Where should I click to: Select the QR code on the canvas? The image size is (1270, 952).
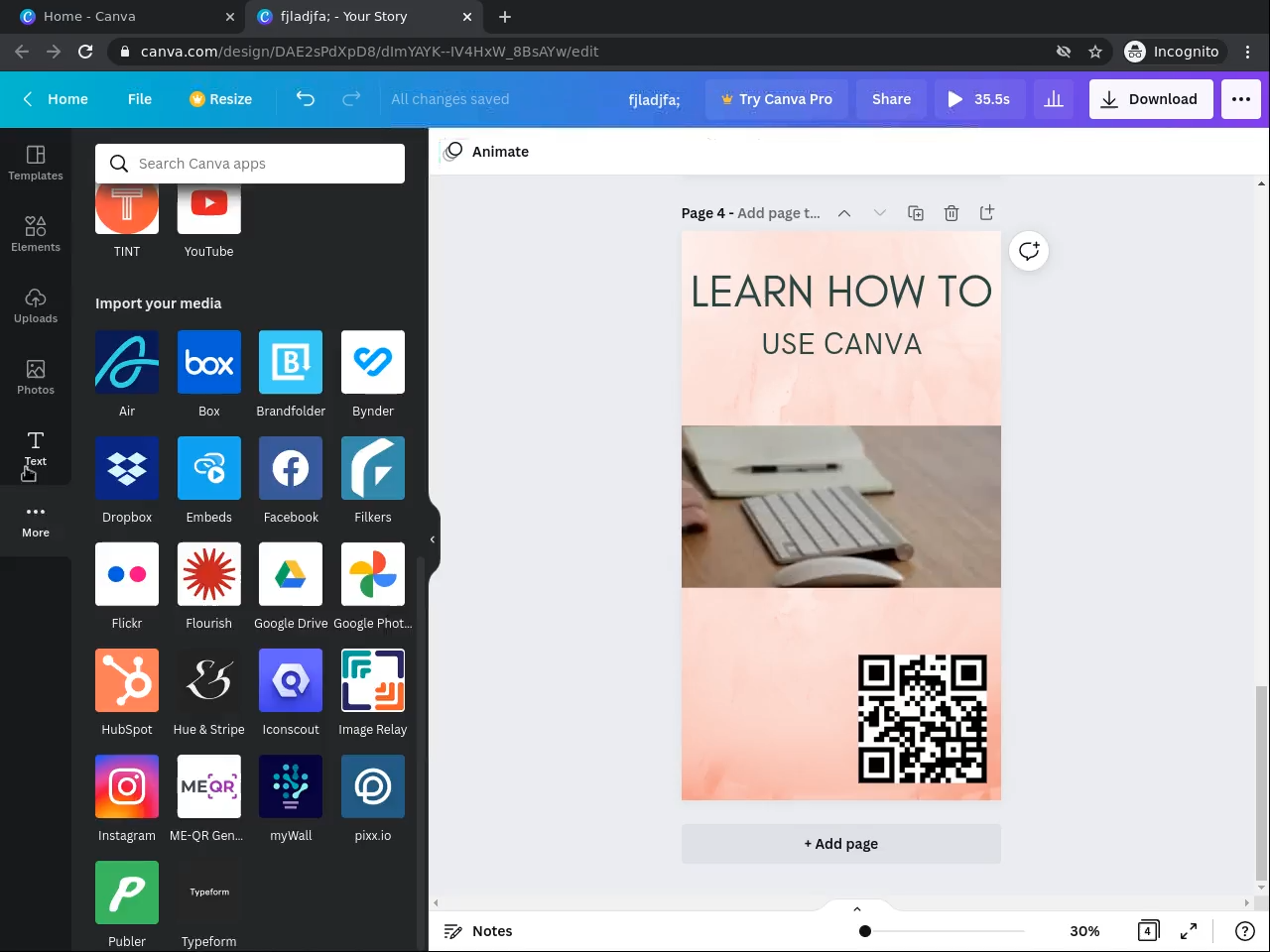point(923,719)
